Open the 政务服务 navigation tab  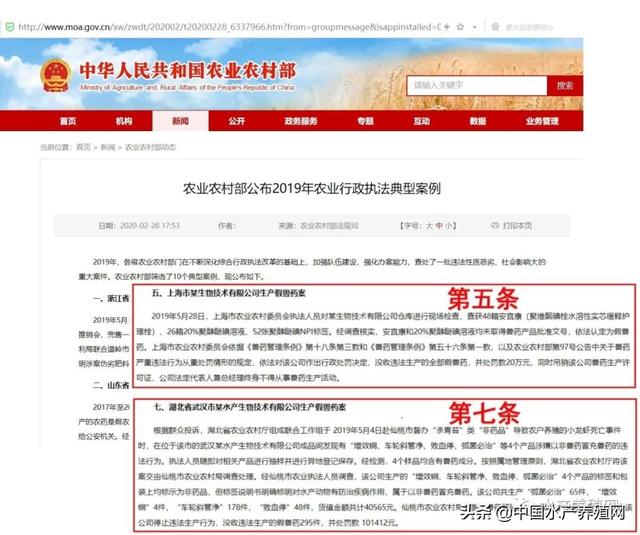(x=301, y=121)
